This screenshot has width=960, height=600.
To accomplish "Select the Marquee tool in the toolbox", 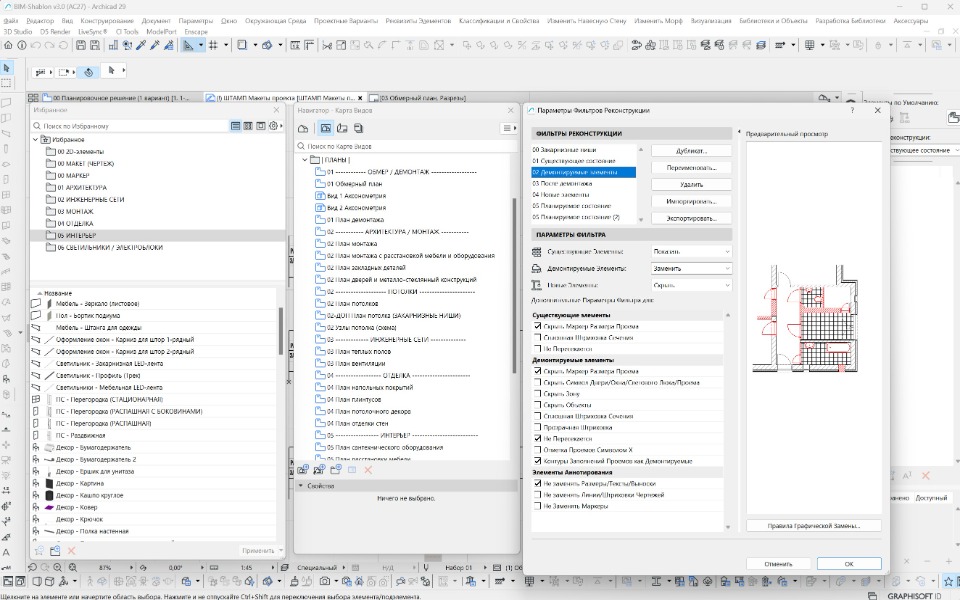I will click(7, 83).
